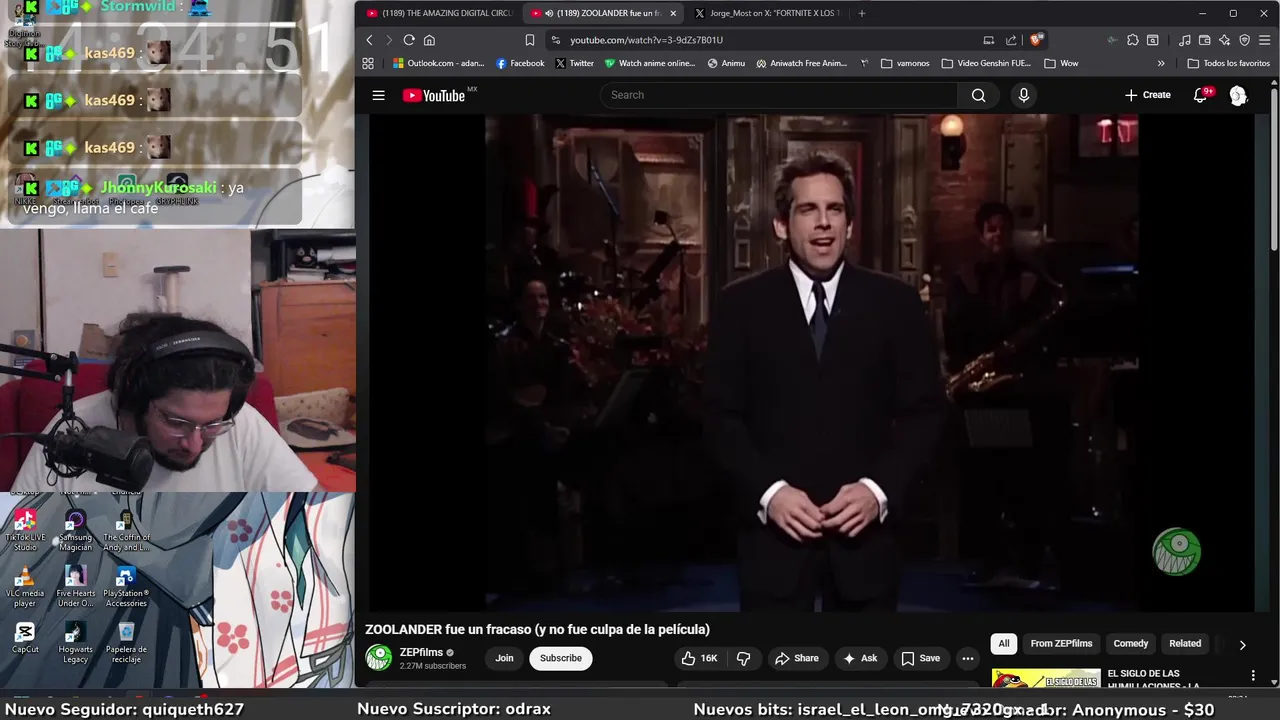Select the From ZEPfilms filter chip
The height and width of the screenshot is (720, 1280).
(x=1061, y=643)
